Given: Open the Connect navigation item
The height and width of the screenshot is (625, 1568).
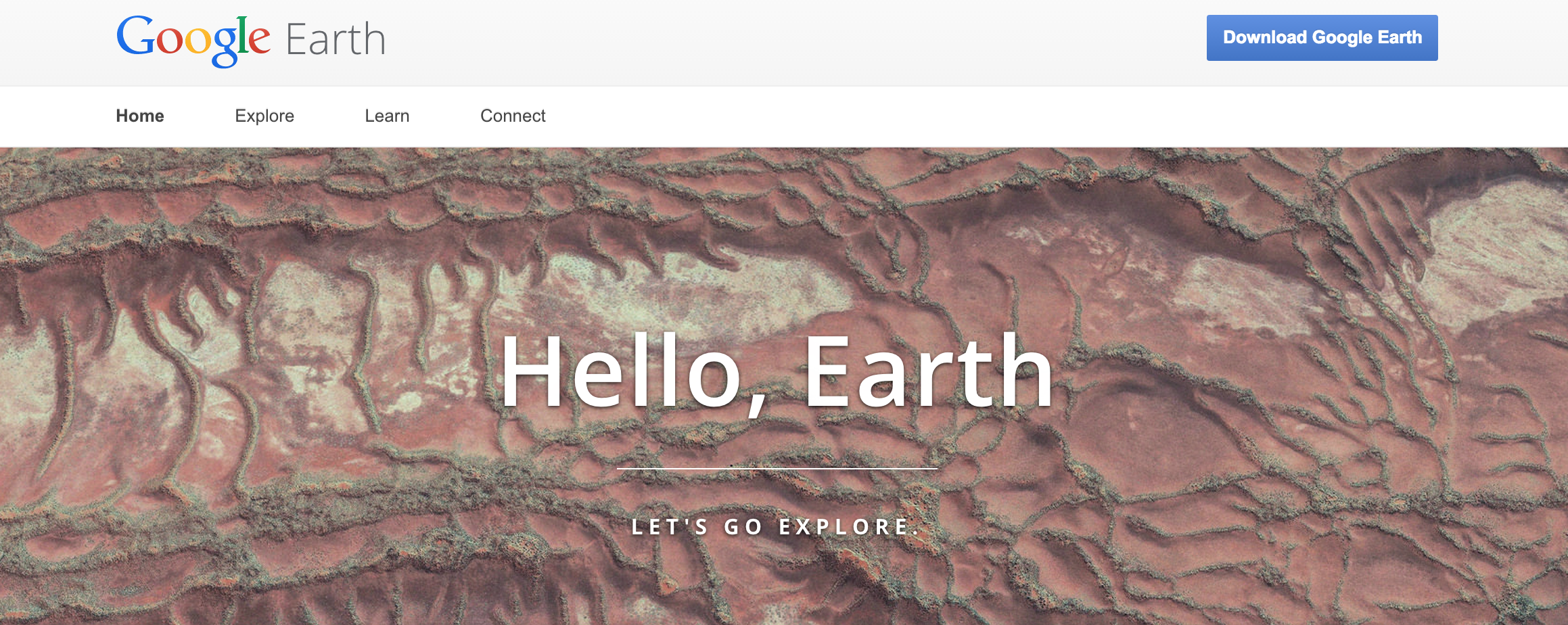Looking at the screenshot, I should (513, 116).
